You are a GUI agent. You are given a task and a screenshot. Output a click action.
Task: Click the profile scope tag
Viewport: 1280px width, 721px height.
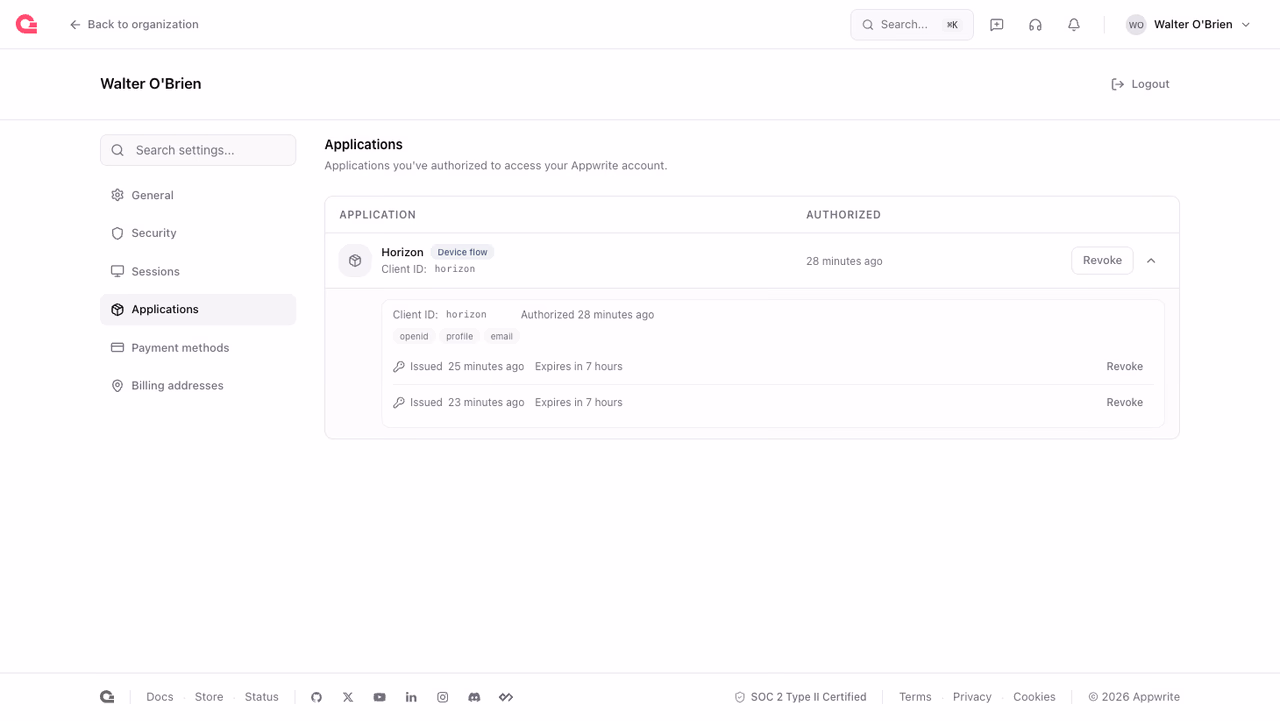460,336
